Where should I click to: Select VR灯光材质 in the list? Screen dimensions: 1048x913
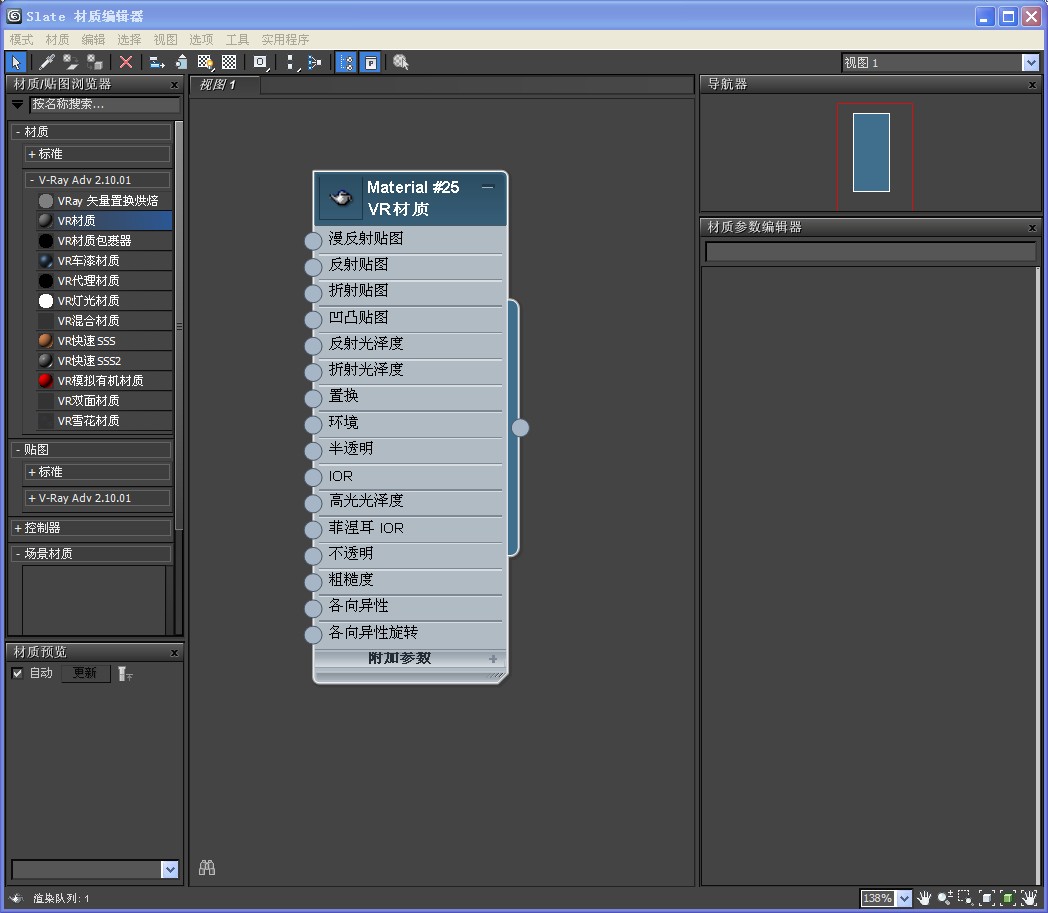tap(104, 301)
